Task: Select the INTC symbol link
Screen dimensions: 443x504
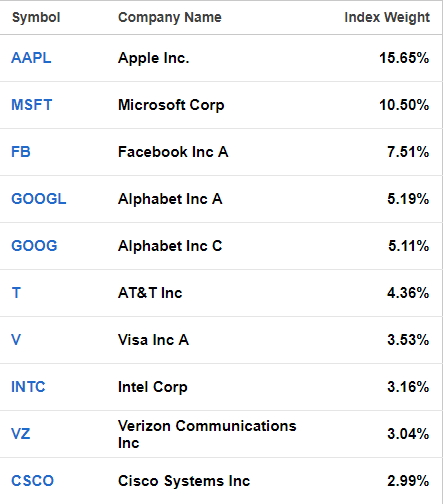Action: click(28, 387)
